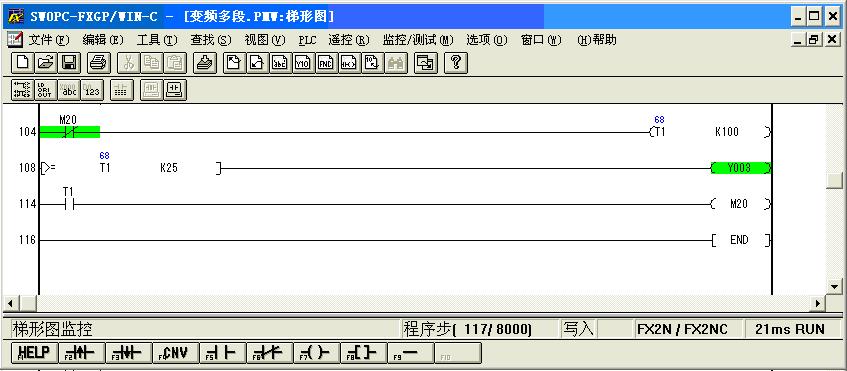
Task: Insert output coil with F7 button
Action: pyautogui.click(x=317, y=353)
